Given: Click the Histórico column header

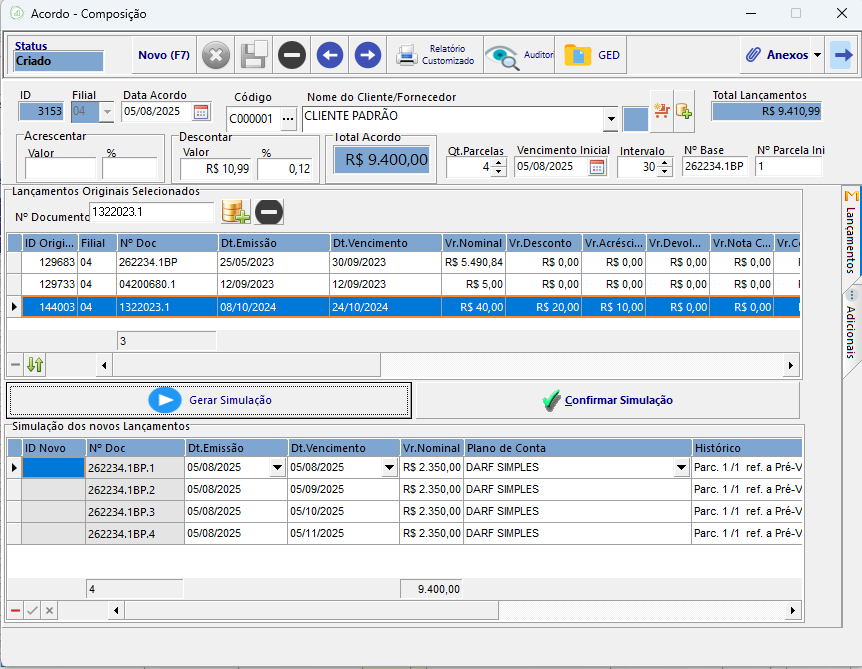Looking at the screenshot, I should (747, 448).
